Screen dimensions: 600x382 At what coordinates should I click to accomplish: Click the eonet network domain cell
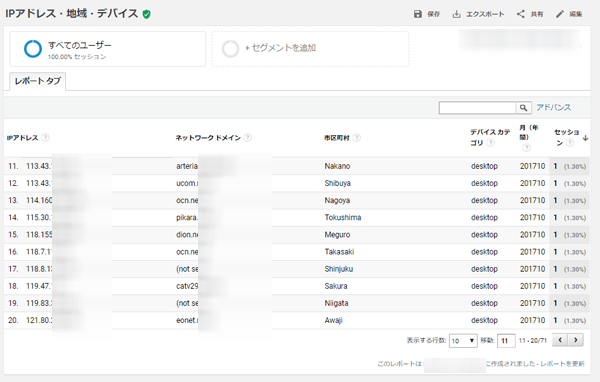click(187, 320)
